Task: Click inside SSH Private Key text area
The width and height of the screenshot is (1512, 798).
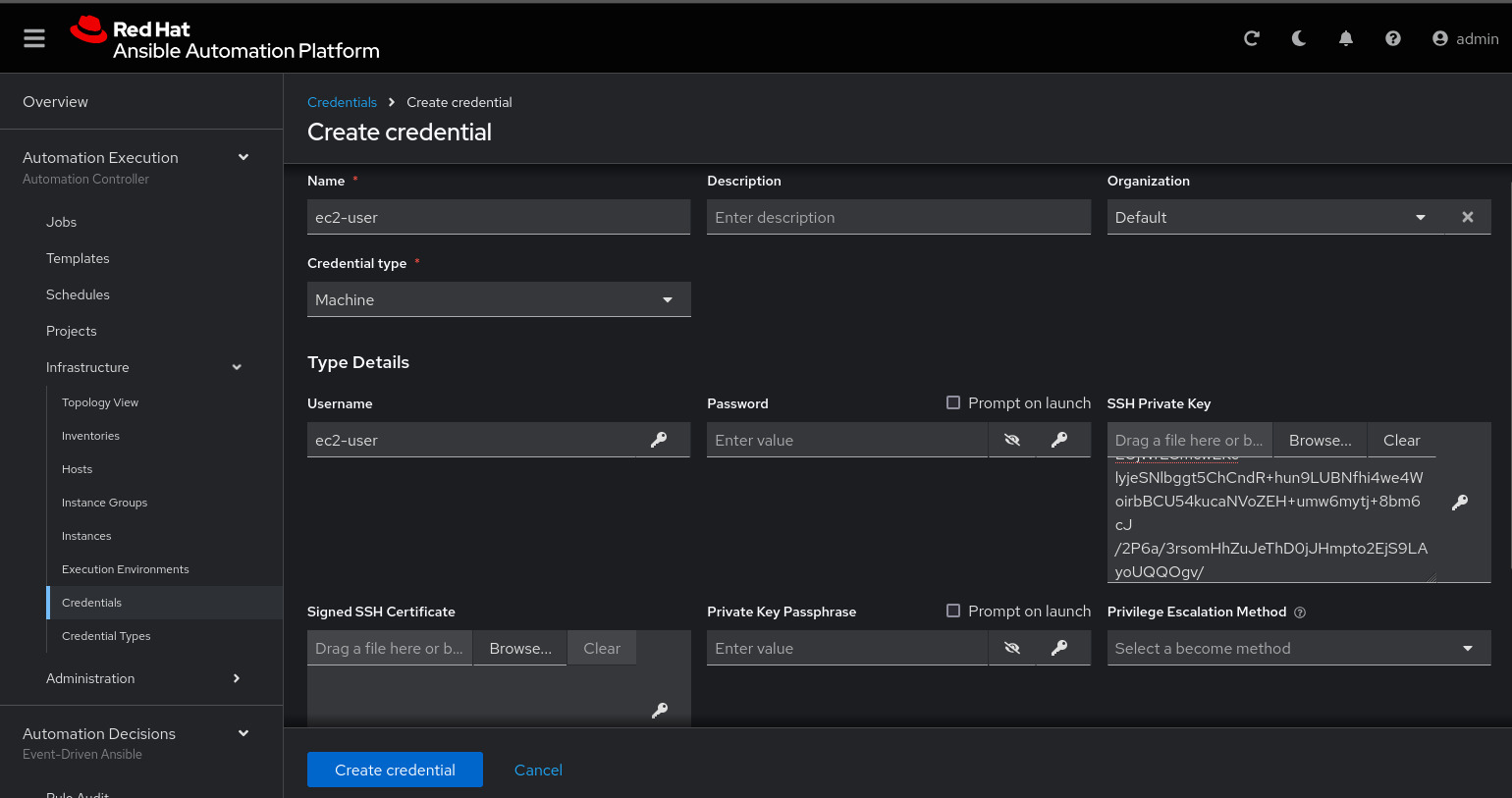Action: pyautogui.click(x=1271, y=520)
